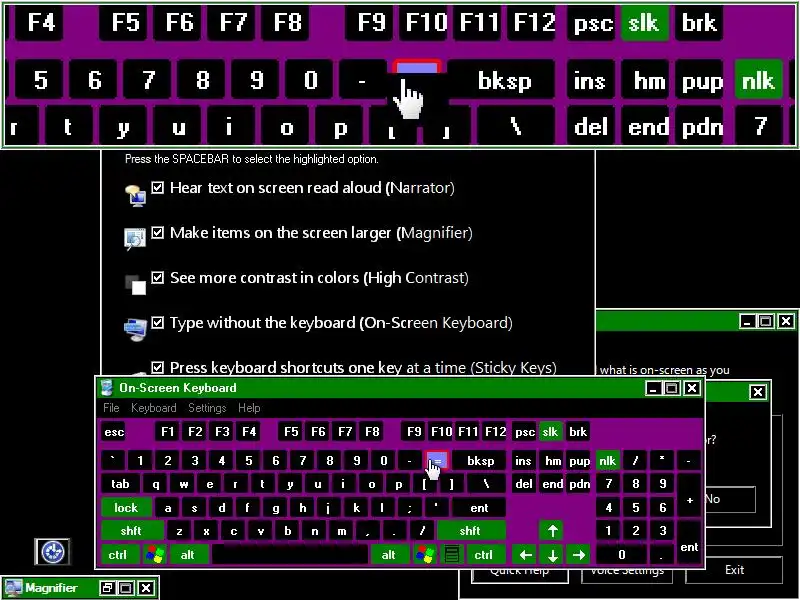Toggle the Narrator checkbox
800x600 pixels.
pos(158,188)
